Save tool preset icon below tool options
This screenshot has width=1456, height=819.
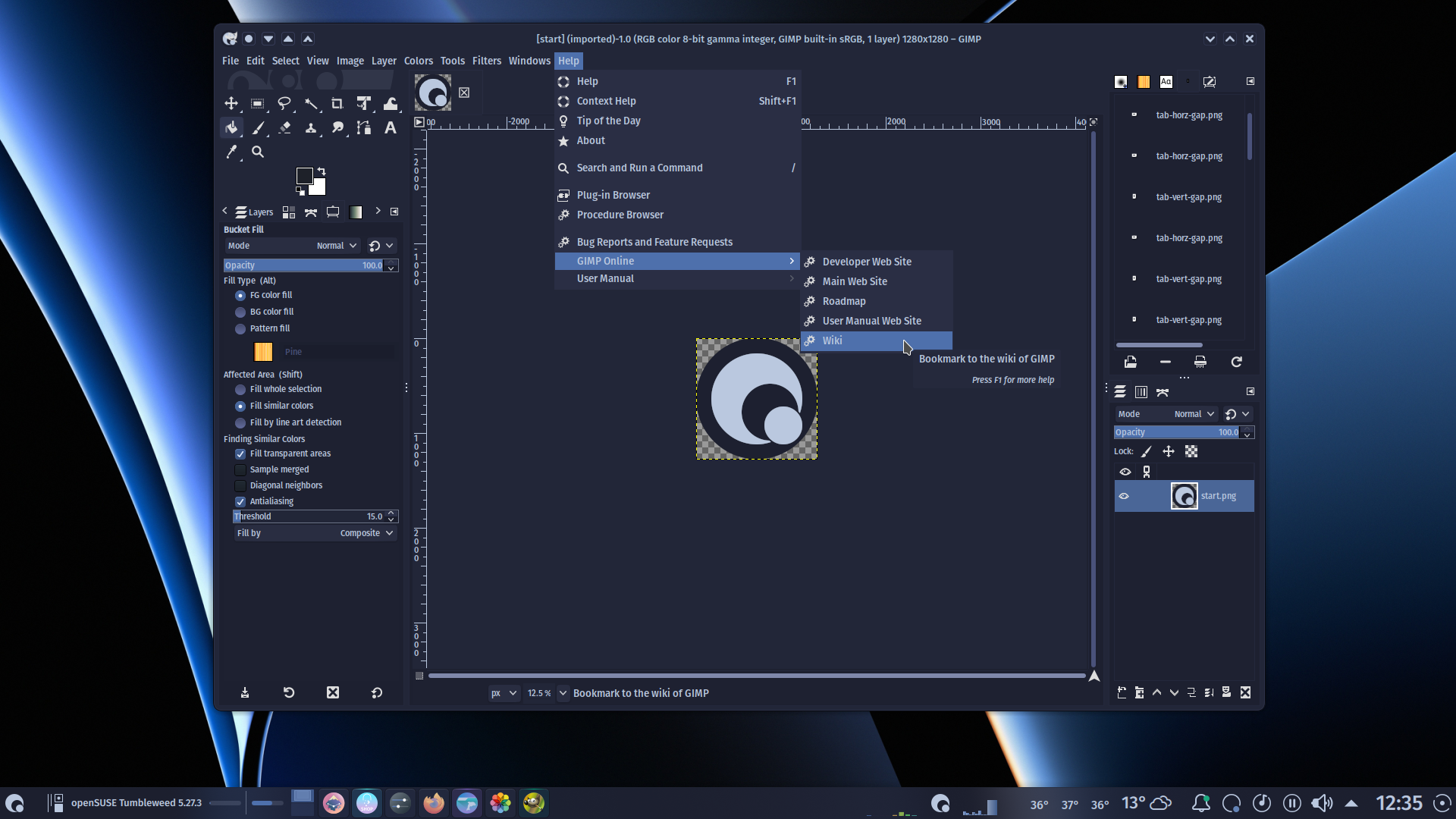245,692
